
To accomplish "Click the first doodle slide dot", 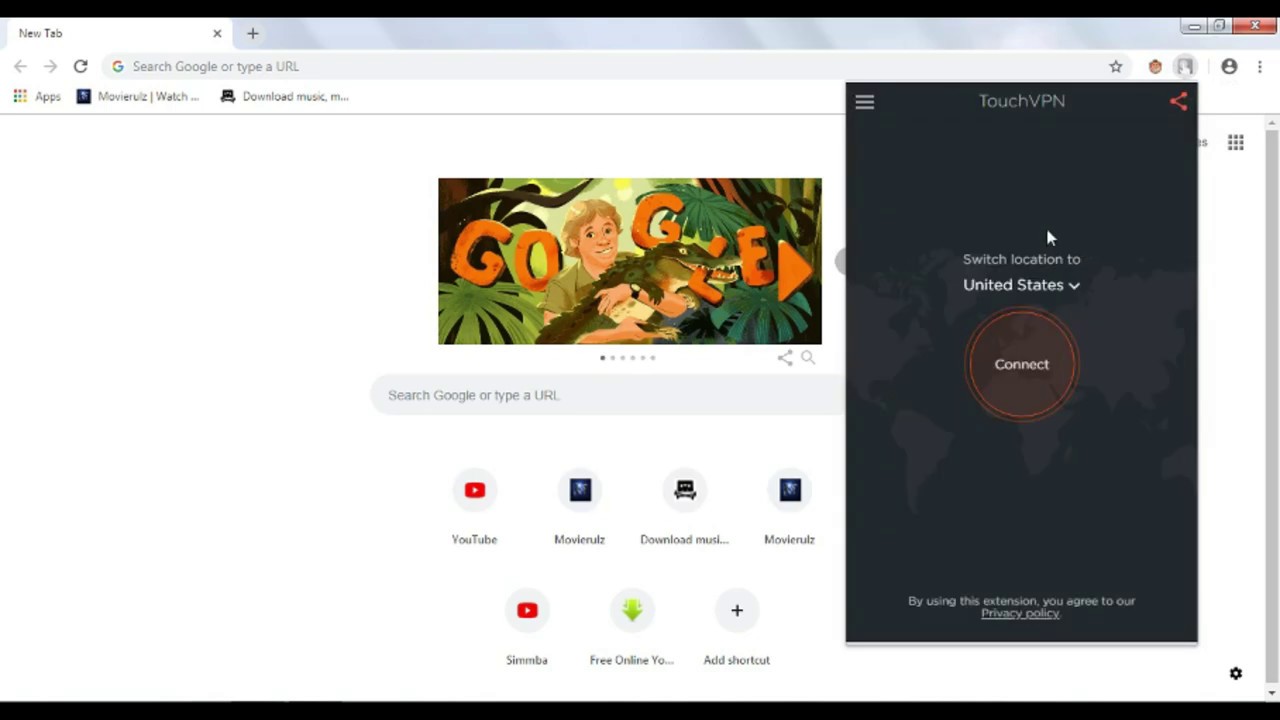I will point(602,358).
